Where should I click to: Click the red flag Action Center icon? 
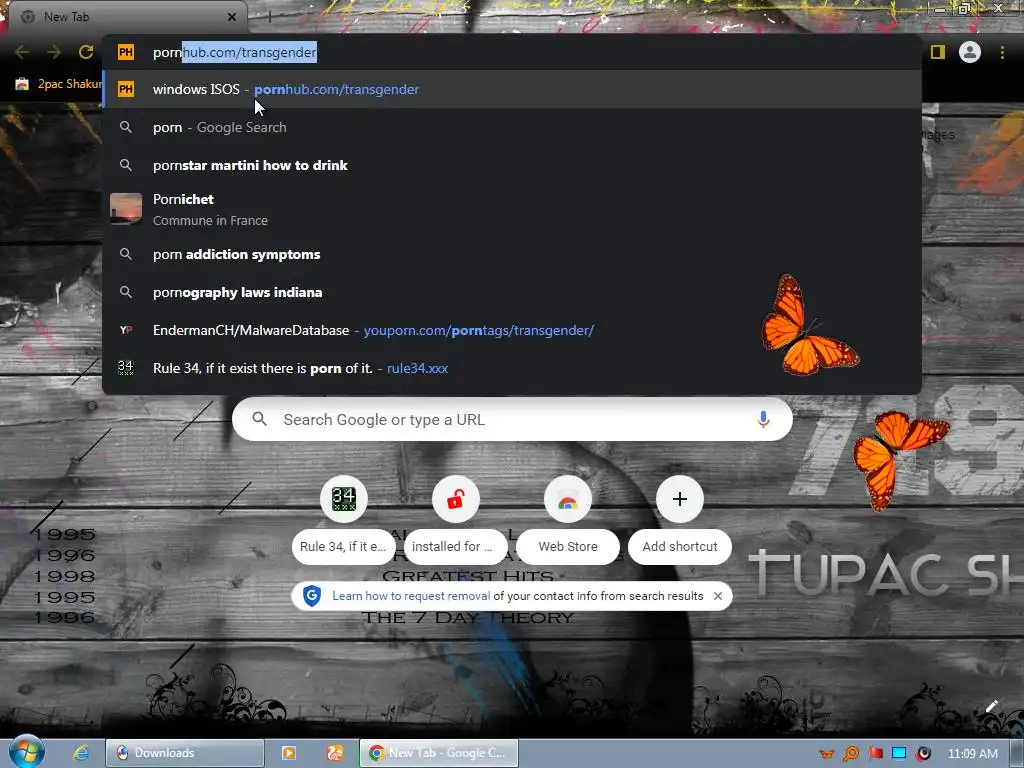(x=875, y=754)
